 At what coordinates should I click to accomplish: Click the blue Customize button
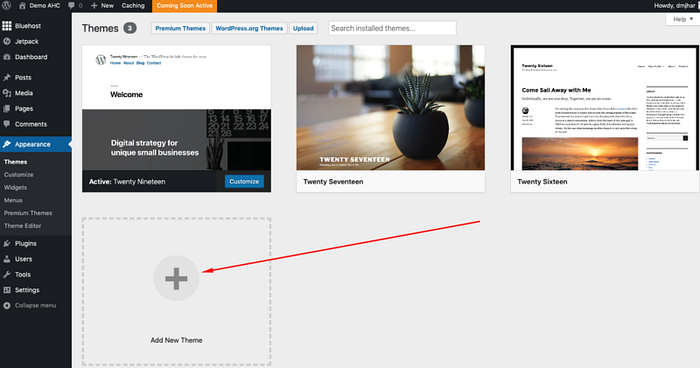tap(244, 181)
